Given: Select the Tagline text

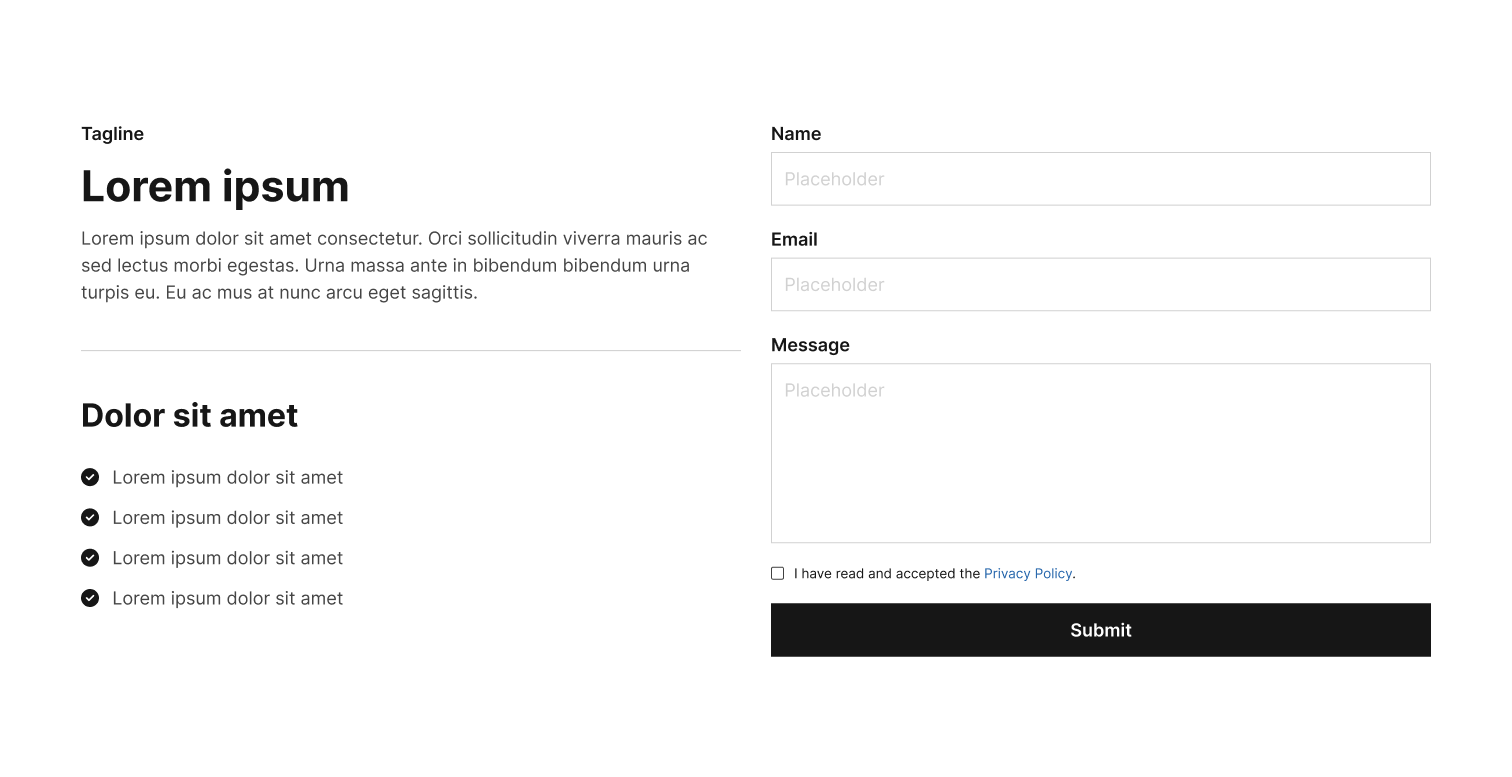Looking at the screenshot, I should click(112, 134).
